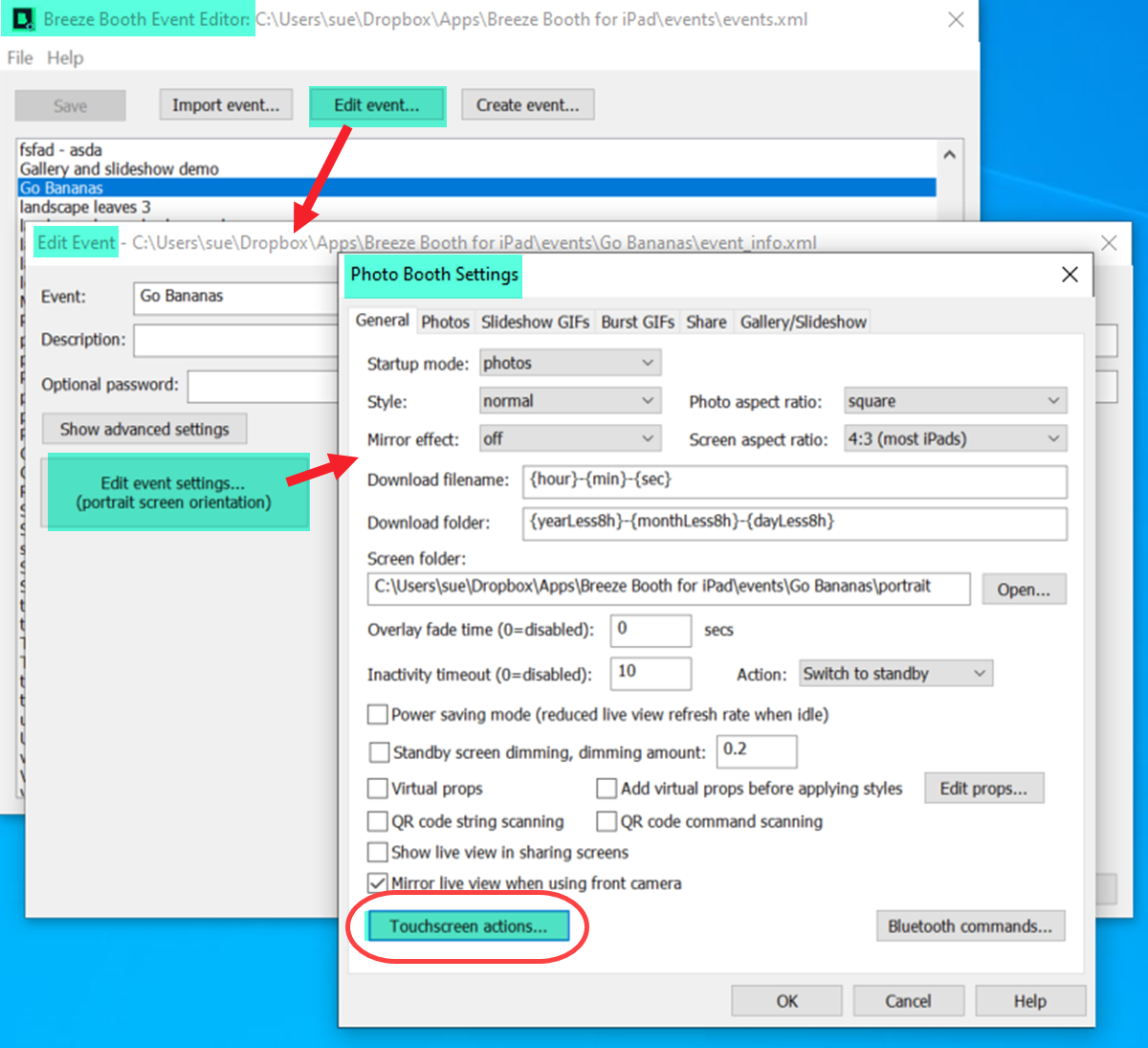Click Help button in Photo Booth Settings
The width and height of the screenshot is (1148, 1048).
click(1030, 1001)
